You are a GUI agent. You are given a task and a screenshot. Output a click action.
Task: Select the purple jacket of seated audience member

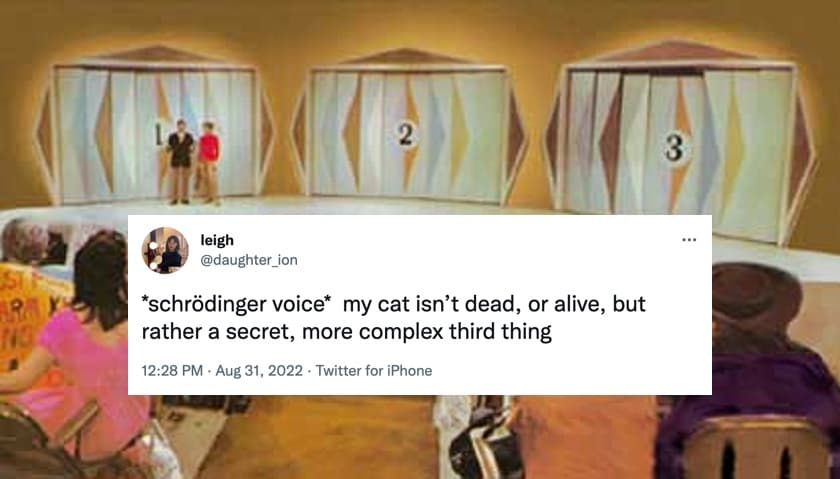pyautogui.click(x=750, y=396)
